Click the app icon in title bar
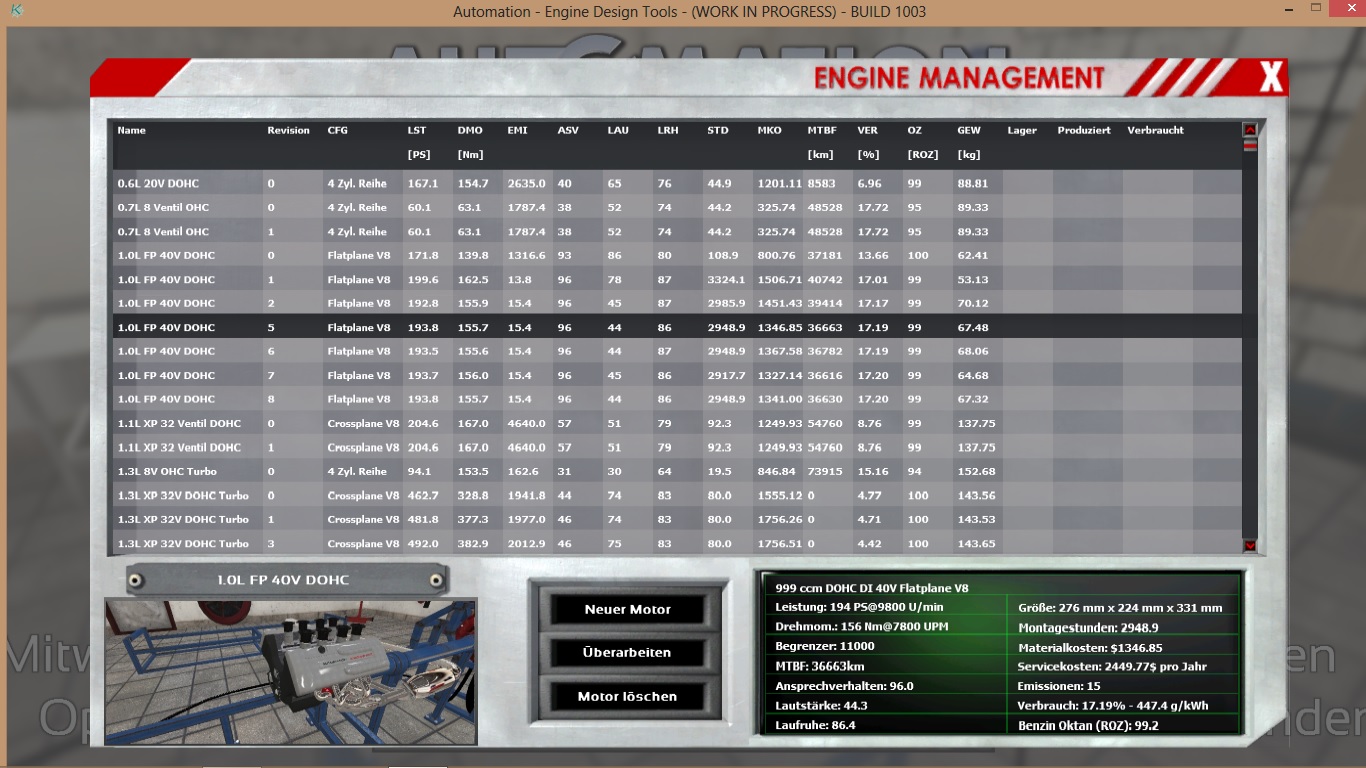The image size is (1366, 768). [18, 12]
